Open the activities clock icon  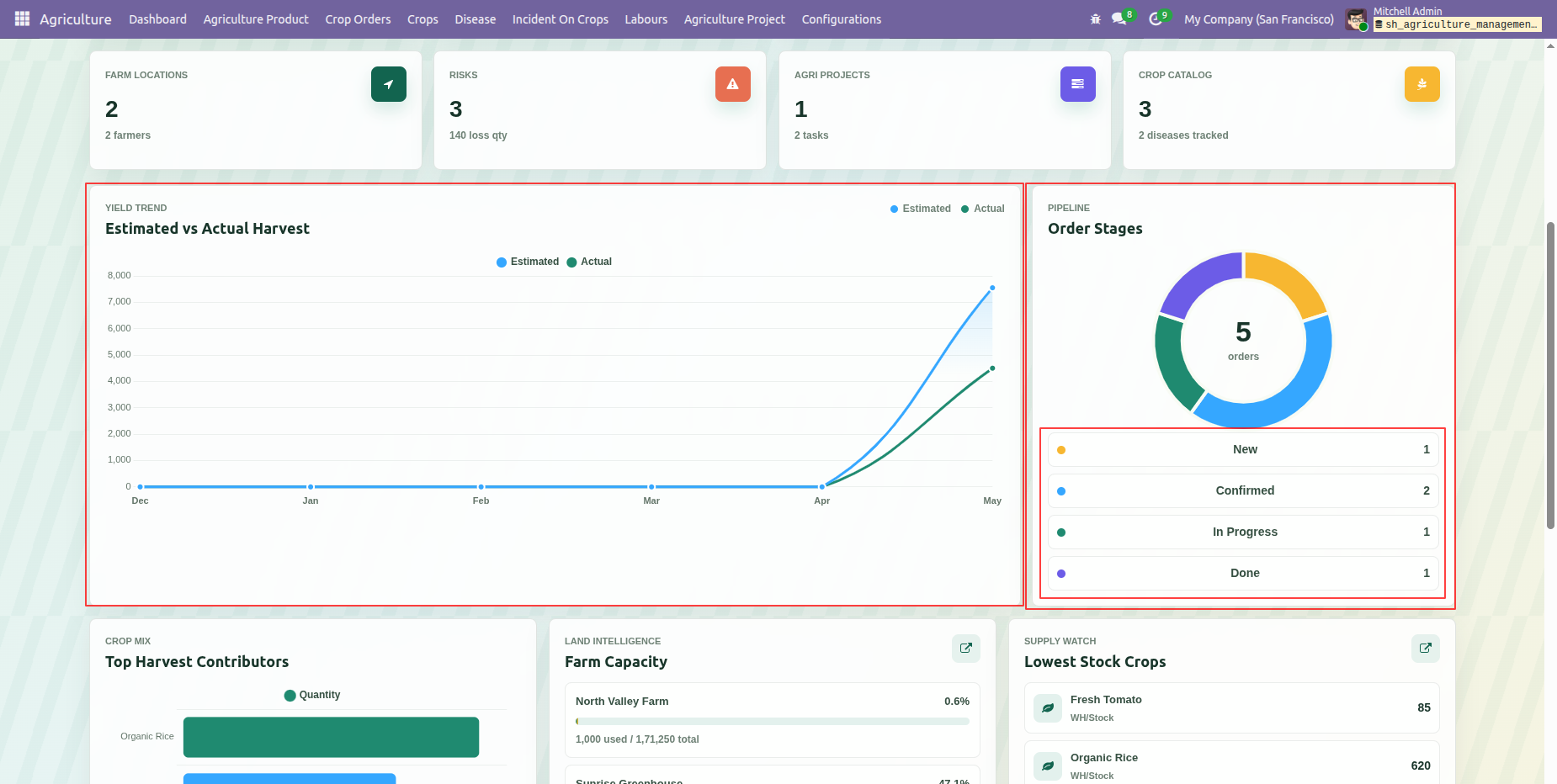click(x=1156, y=19)
